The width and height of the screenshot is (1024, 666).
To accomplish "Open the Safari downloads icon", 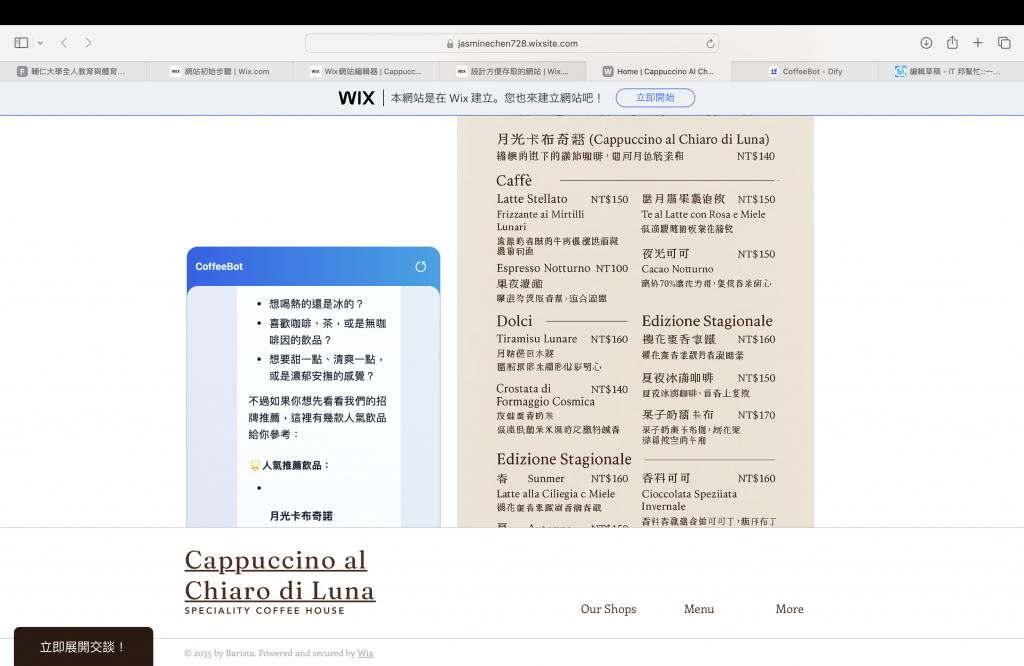I will click(926, 43).
